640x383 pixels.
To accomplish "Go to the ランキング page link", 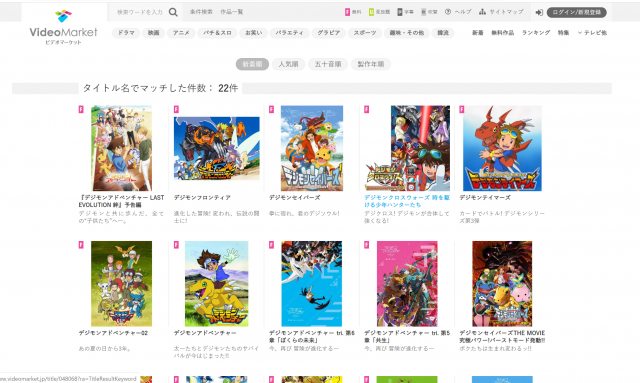I will 536,33.
